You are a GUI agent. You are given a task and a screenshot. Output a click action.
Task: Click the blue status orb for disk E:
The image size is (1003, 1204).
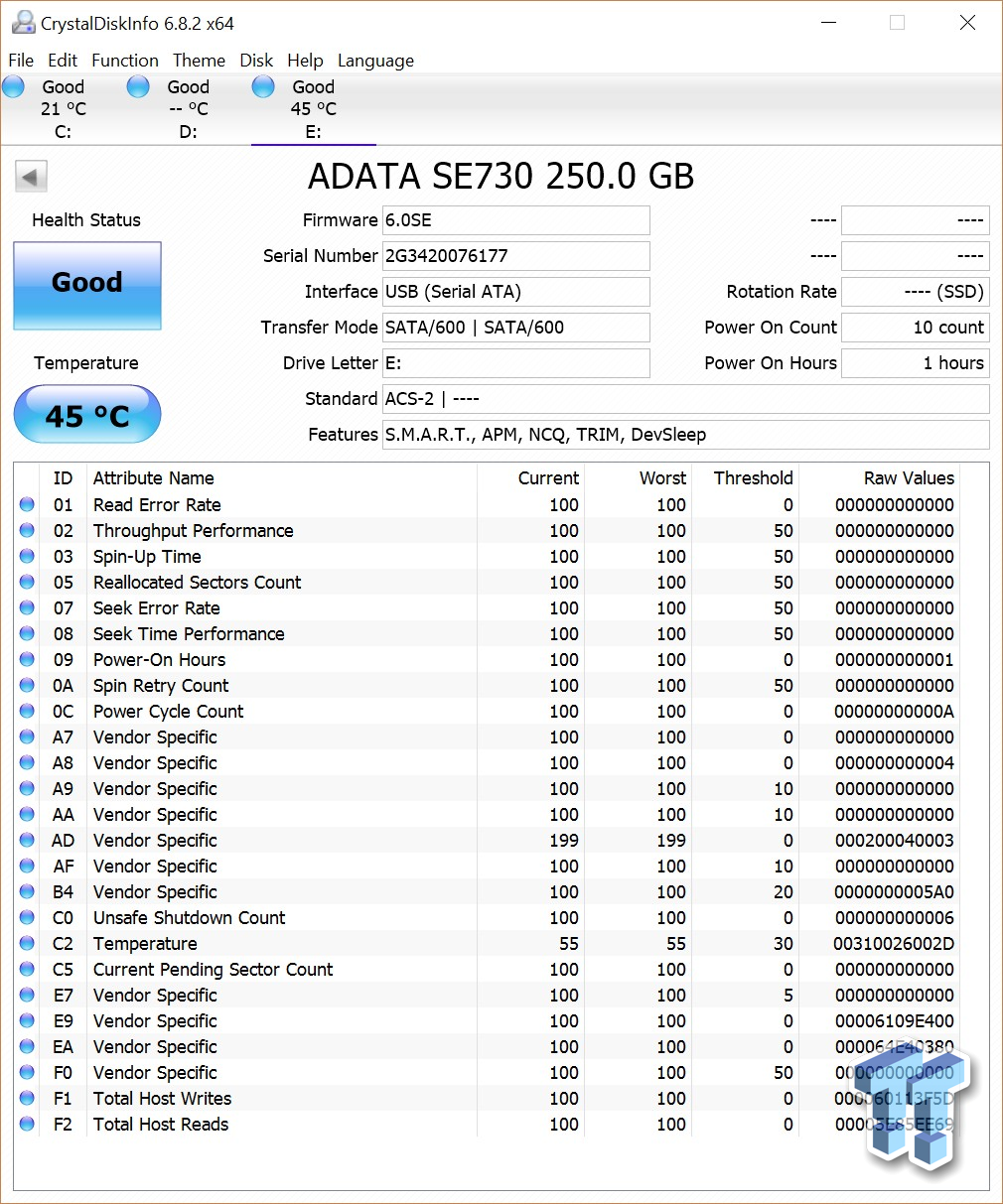pos(264,87)
